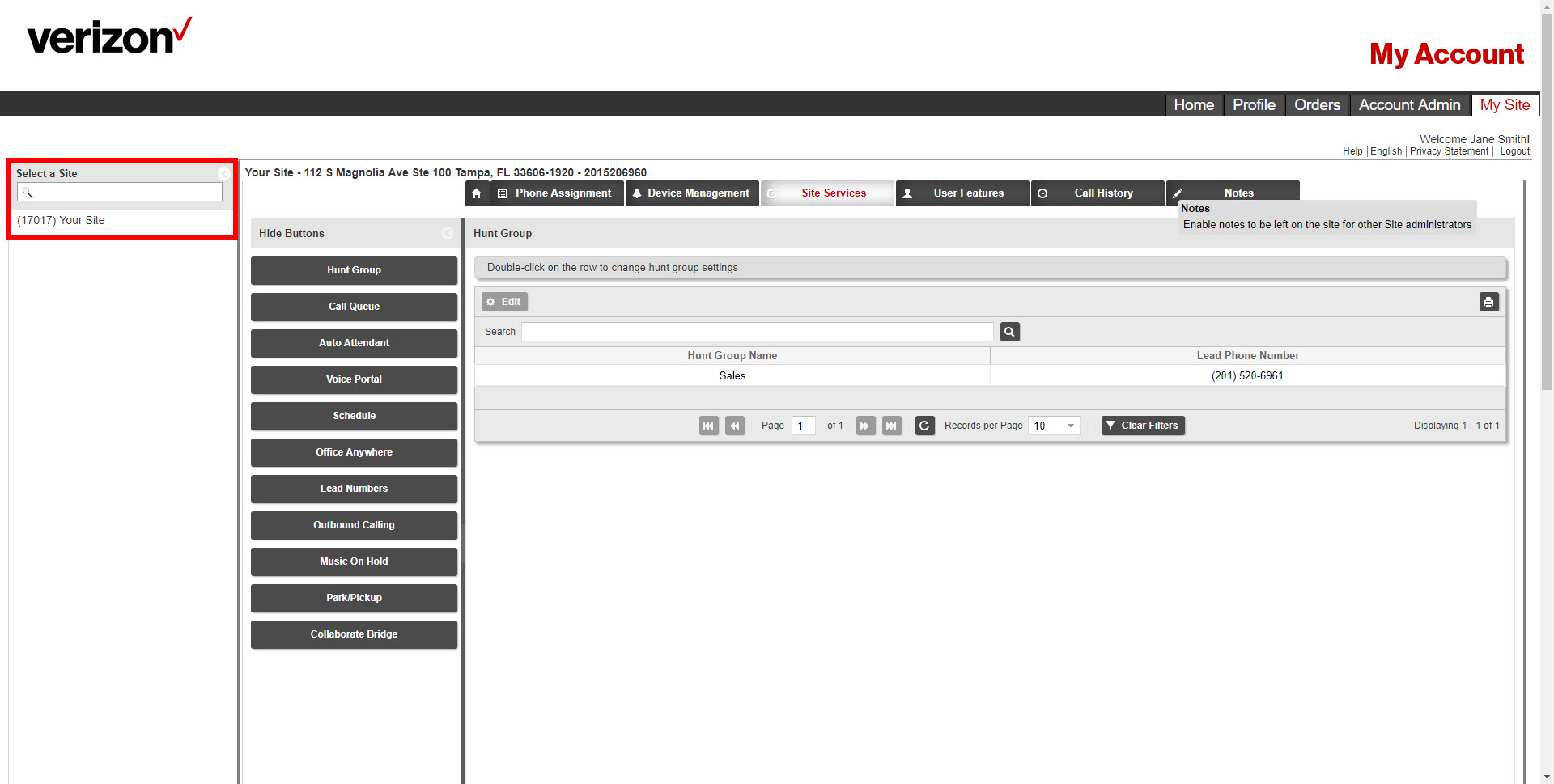Image resolution: width=1554 pixels, height=784 pixels.
Task: Open Auto Attendant settings
Action: (x=354, y=343)
